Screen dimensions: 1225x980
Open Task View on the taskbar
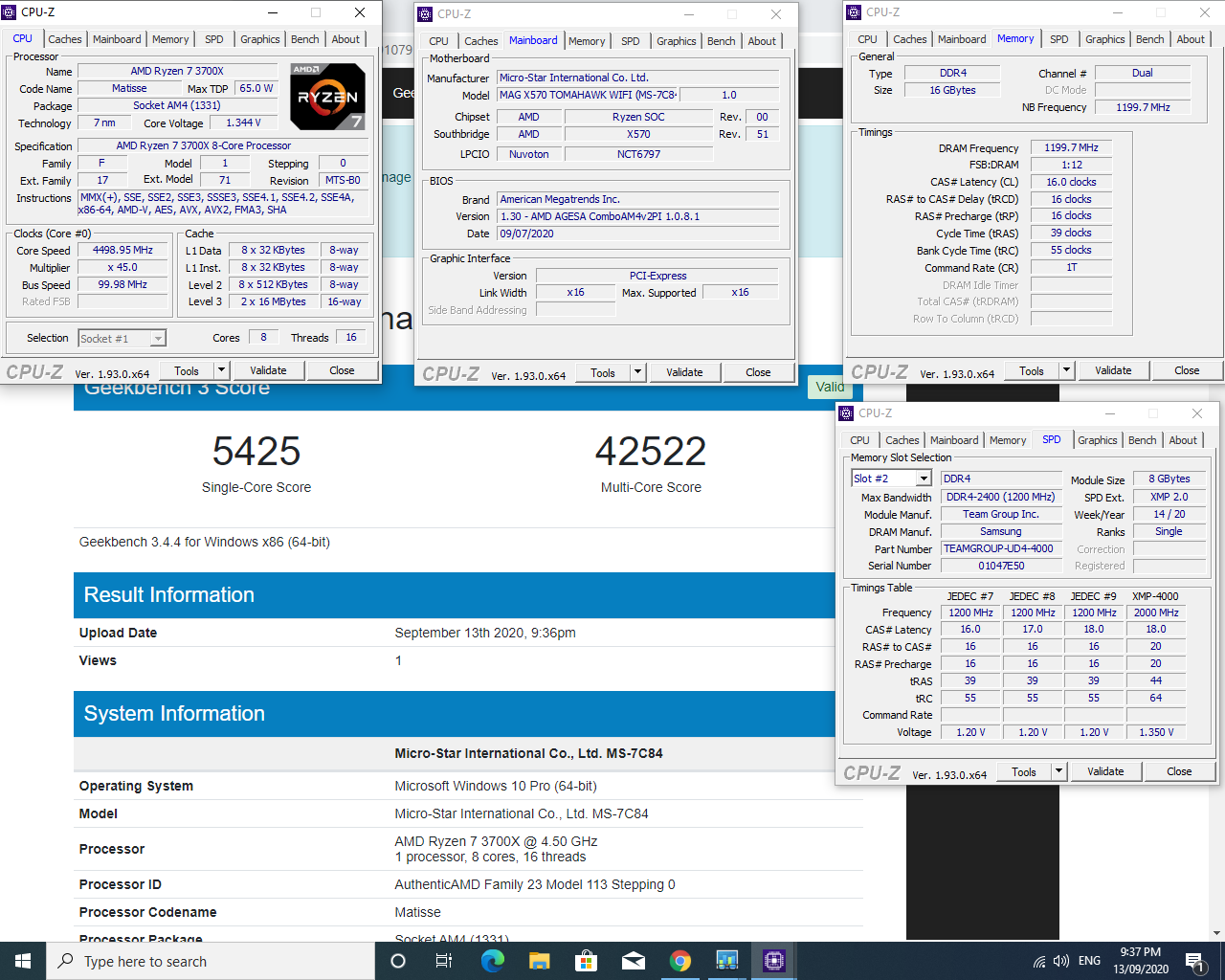click(x=444, y=961)
